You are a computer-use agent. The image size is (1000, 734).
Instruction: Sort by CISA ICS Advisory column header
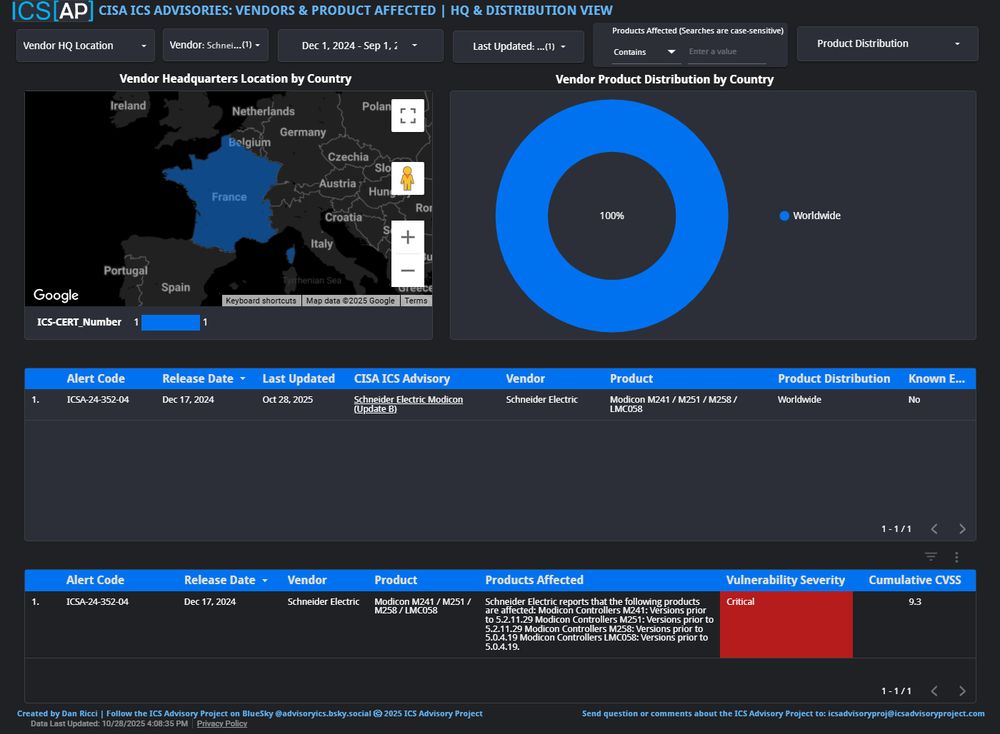pyautogui.click(x=402, y=379)
